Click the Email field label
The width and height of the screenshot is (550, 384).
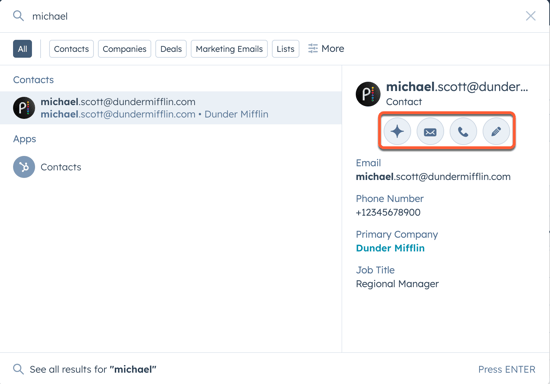(x=368, y=163)
